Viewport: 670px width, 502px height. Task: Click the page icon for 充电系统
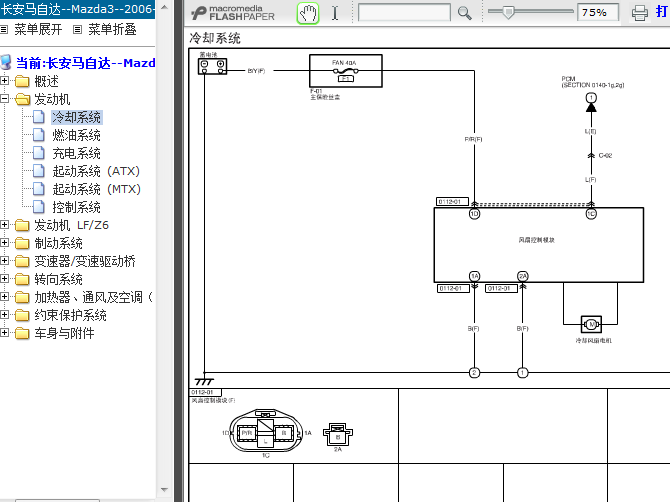(x=39, y=153)
